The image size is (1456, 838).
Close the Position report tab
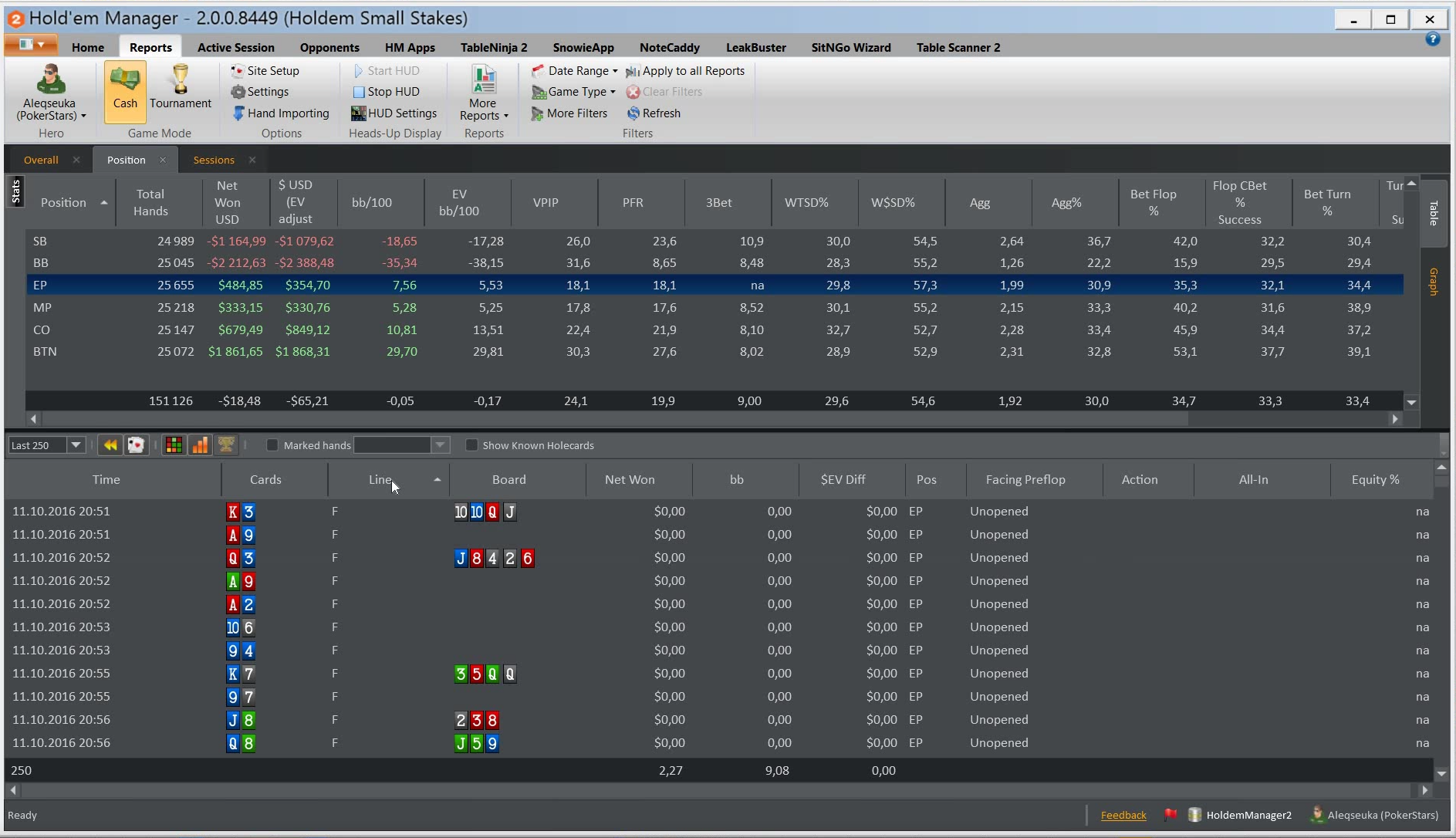pyautogui.click(x=163, y=160)
